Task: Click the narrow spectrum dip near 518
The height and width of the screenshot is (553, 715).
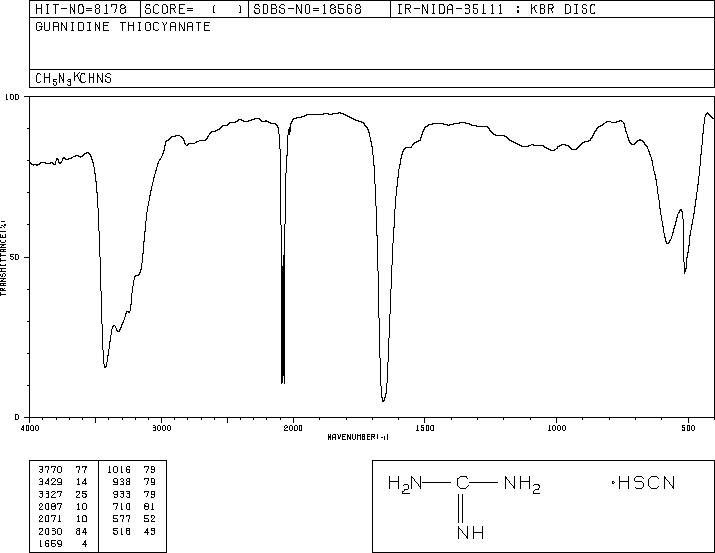Action: click(x=685, y=271)
